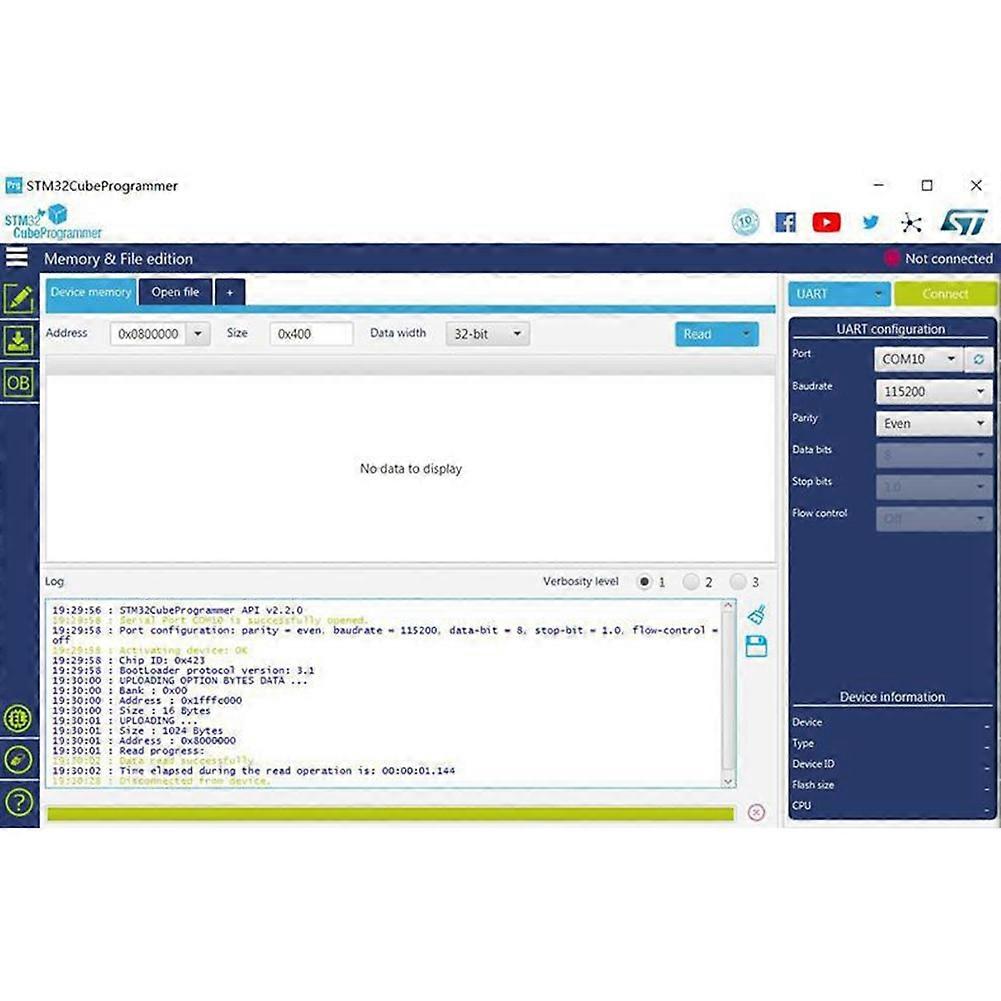Click the 'Flash size' label
Viewport: 1001px width, 1001px height.
pos(813,785)
